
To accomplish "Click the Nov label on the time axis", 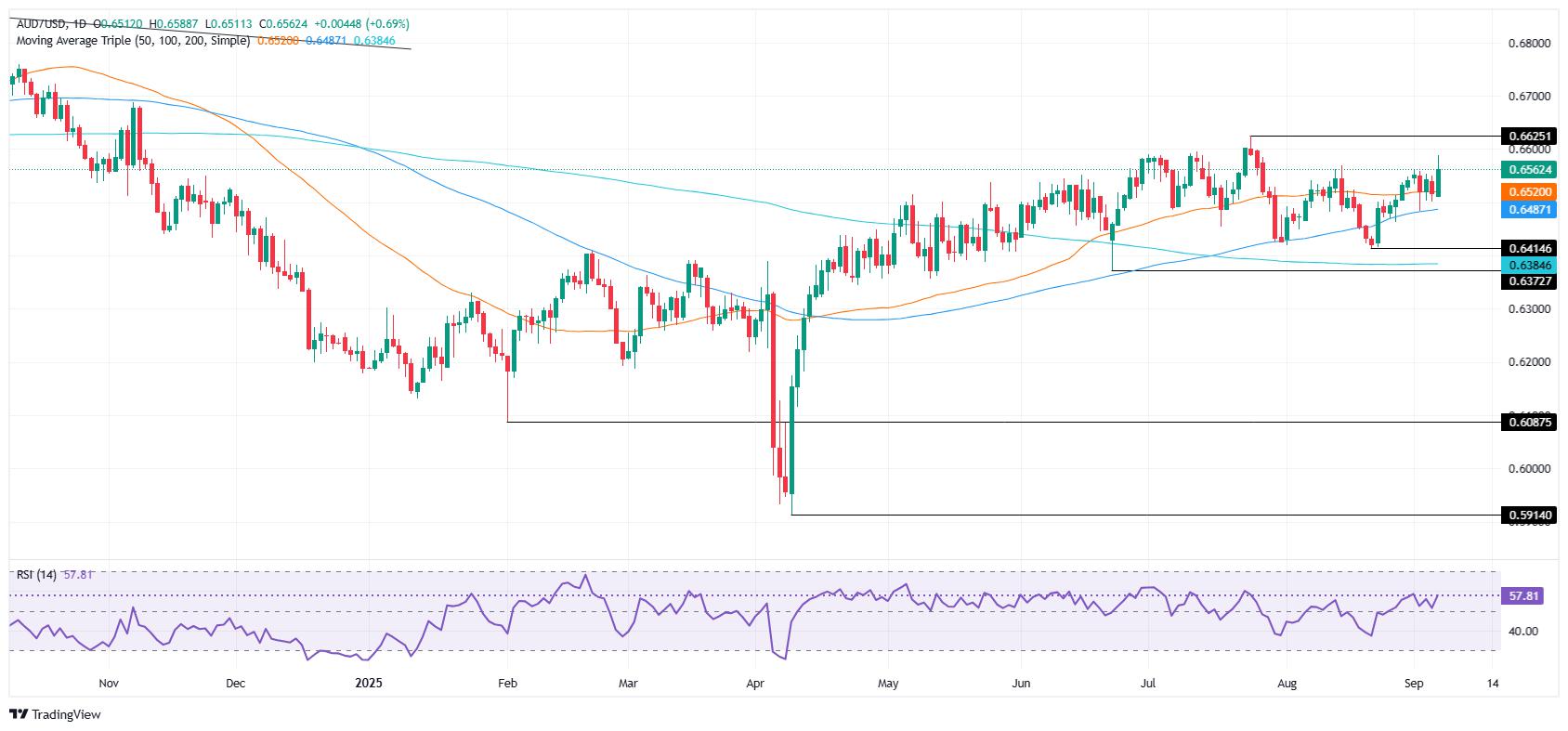I will 109,685.
